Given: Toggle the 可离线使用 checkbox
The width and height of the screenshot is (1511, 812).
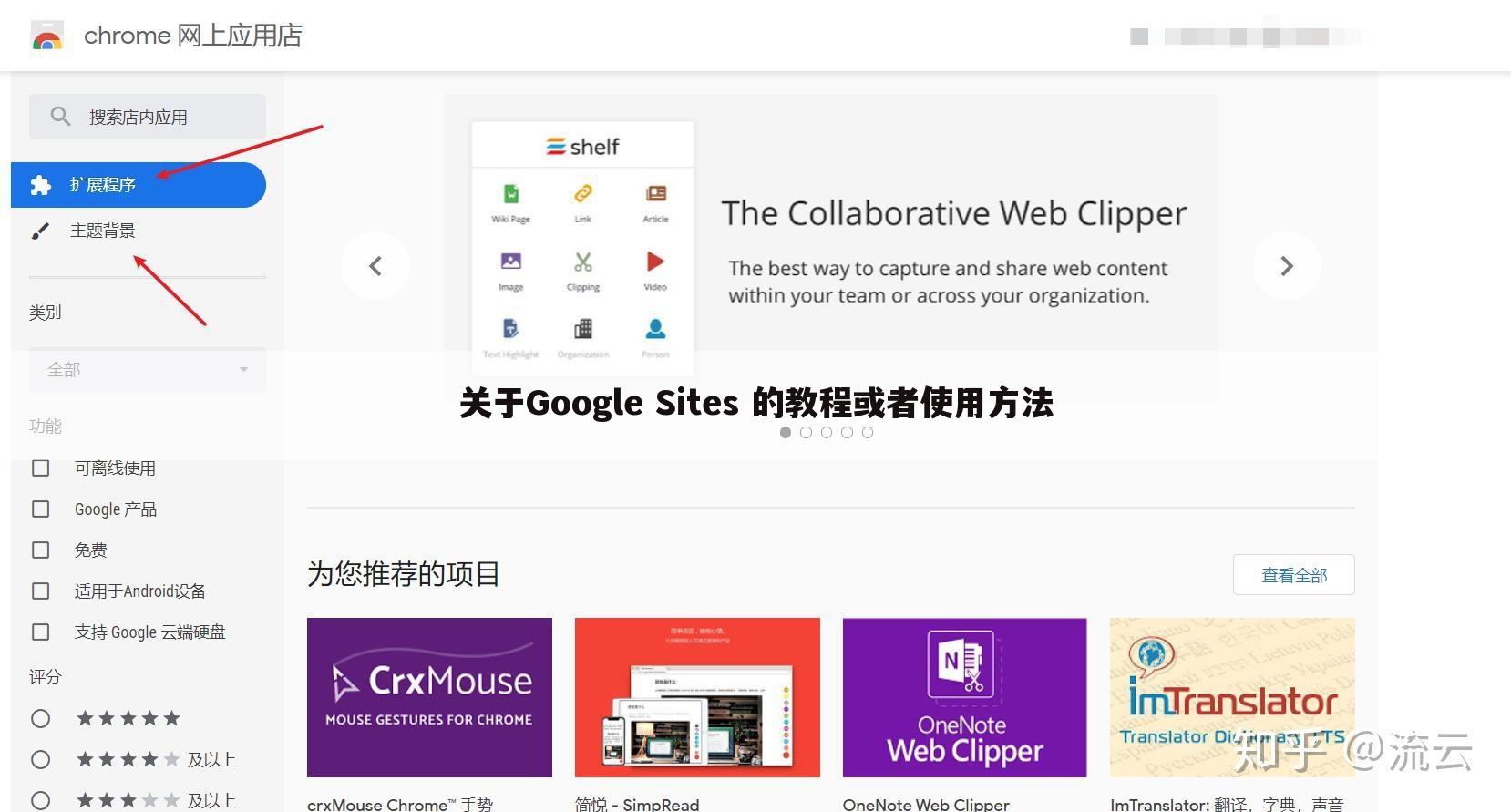Looking at the screenshot, I should pos(41,468).
